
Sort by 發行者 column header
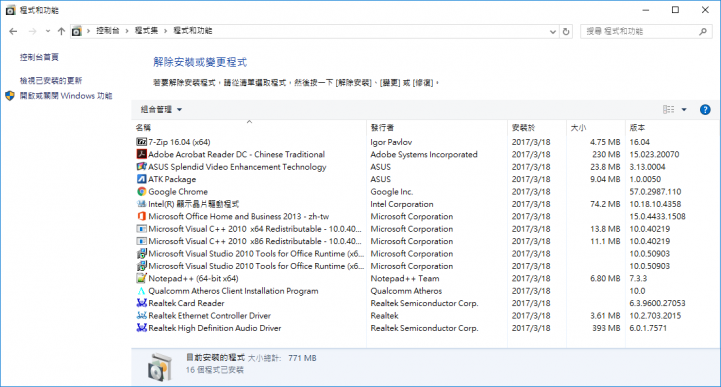point(382,128)
